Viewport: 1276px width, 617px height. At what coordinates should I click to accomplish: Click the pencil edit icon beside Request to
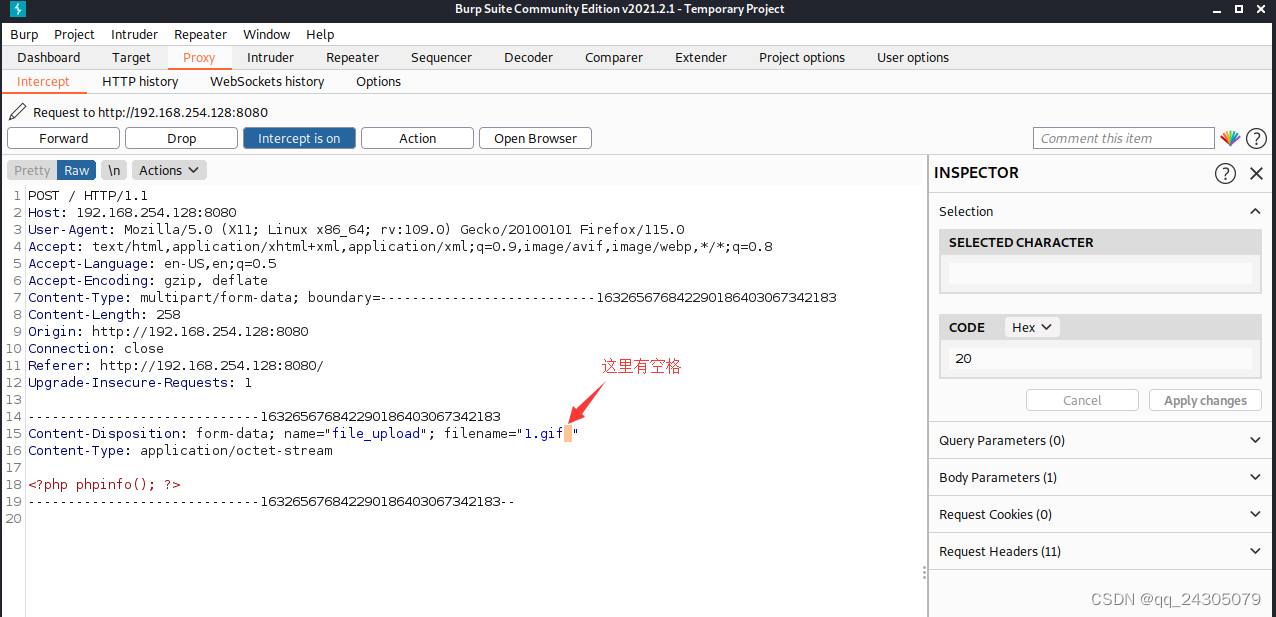17,111
